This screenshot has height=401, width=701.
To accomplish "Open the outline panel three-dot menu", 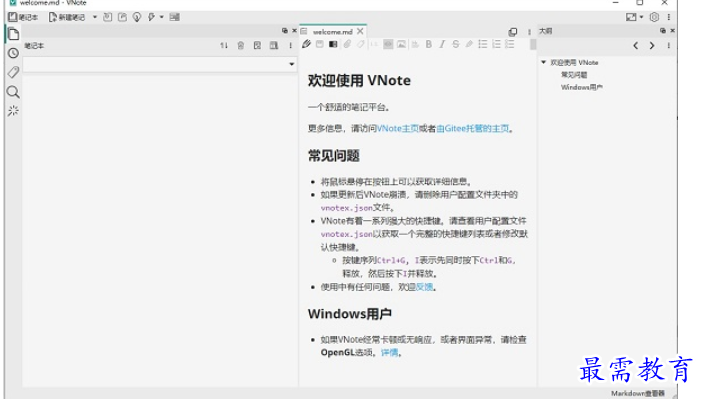I will point(669,46).
